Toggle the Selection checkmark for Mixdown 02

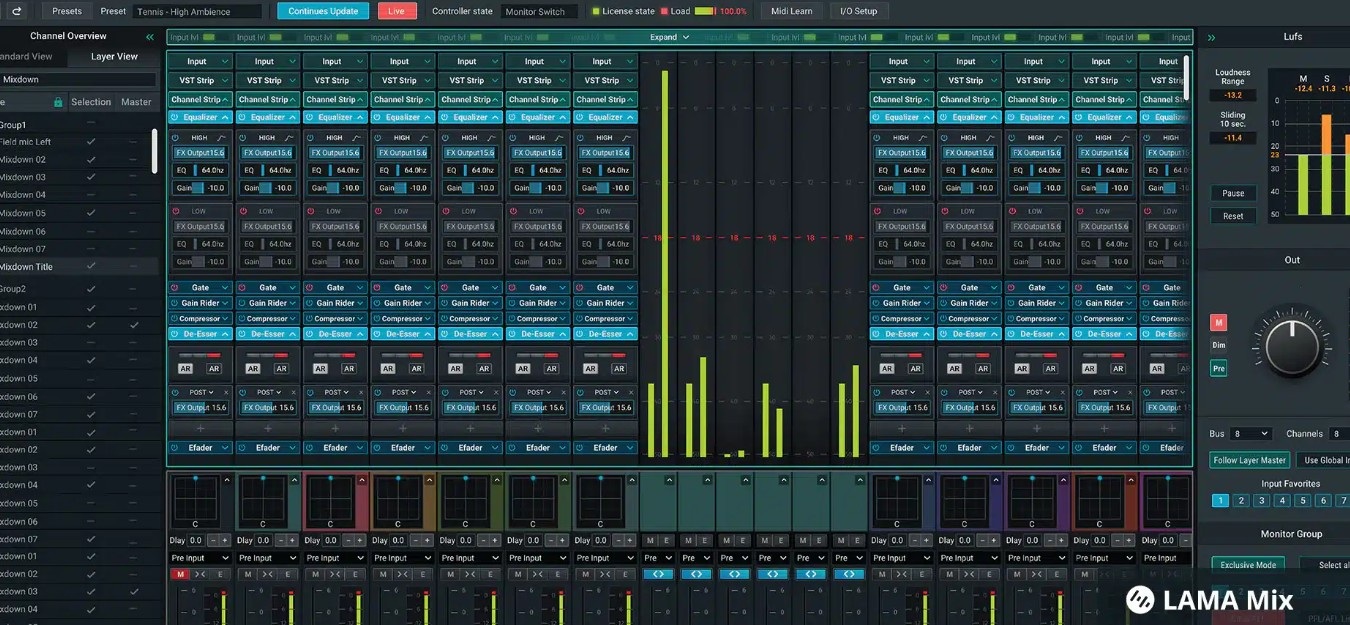coord(91,160)
